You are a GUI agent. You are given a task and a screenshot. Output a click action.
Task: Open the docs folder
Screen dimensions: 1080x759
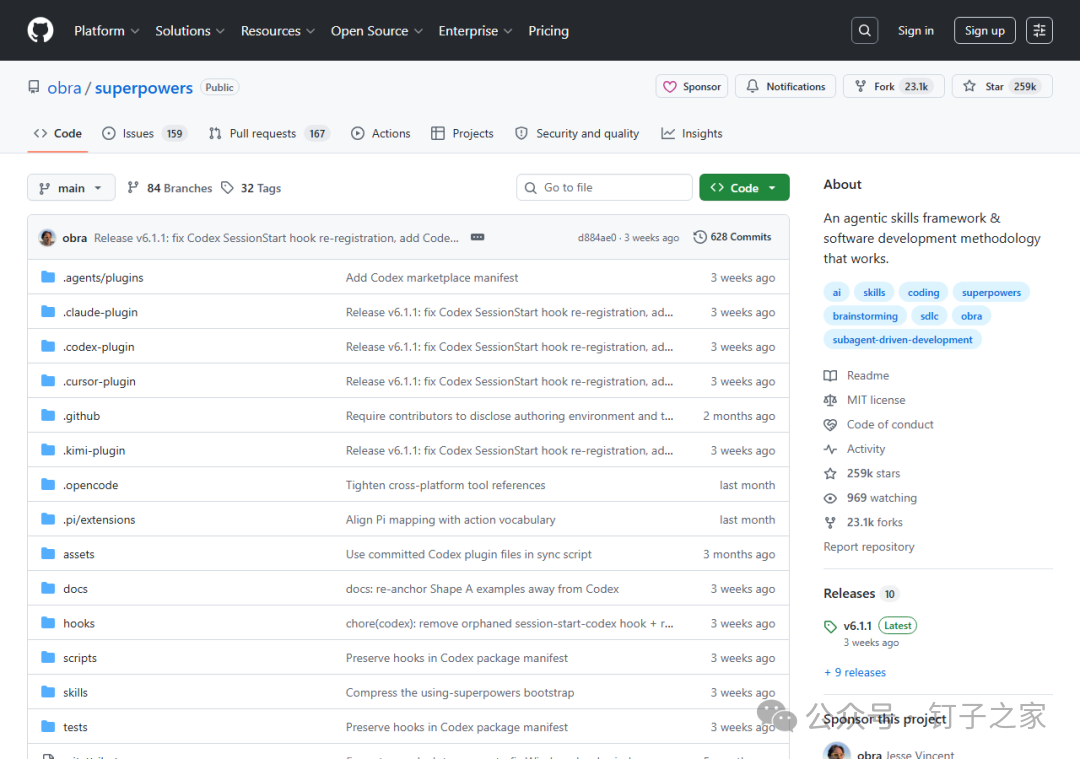pyautogui.click(x=75, y=589)
